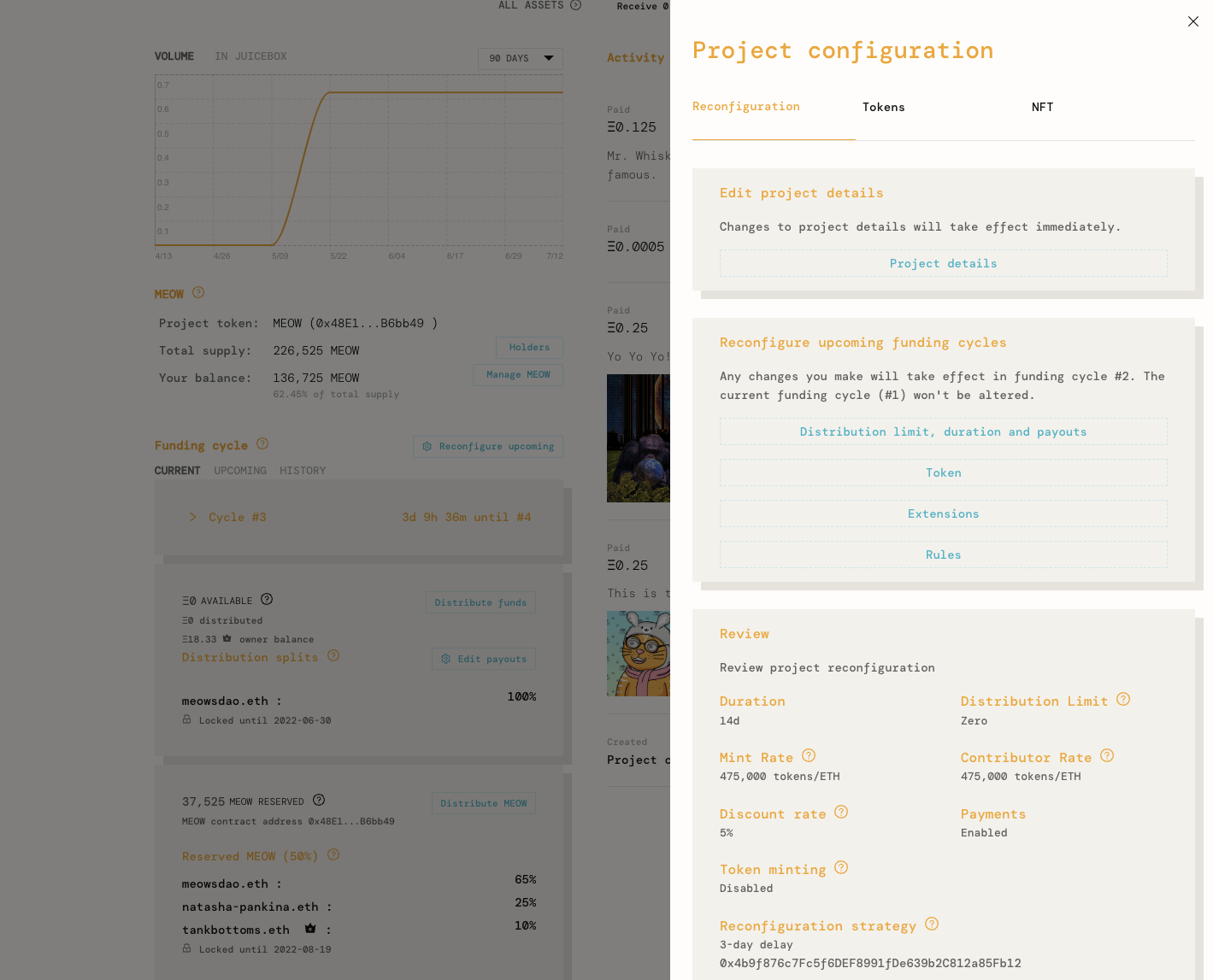This screenshot has width=1213, height=980.
Task: Click the gear icon on Reconfigure upcoming
Action: click(427, 447)
